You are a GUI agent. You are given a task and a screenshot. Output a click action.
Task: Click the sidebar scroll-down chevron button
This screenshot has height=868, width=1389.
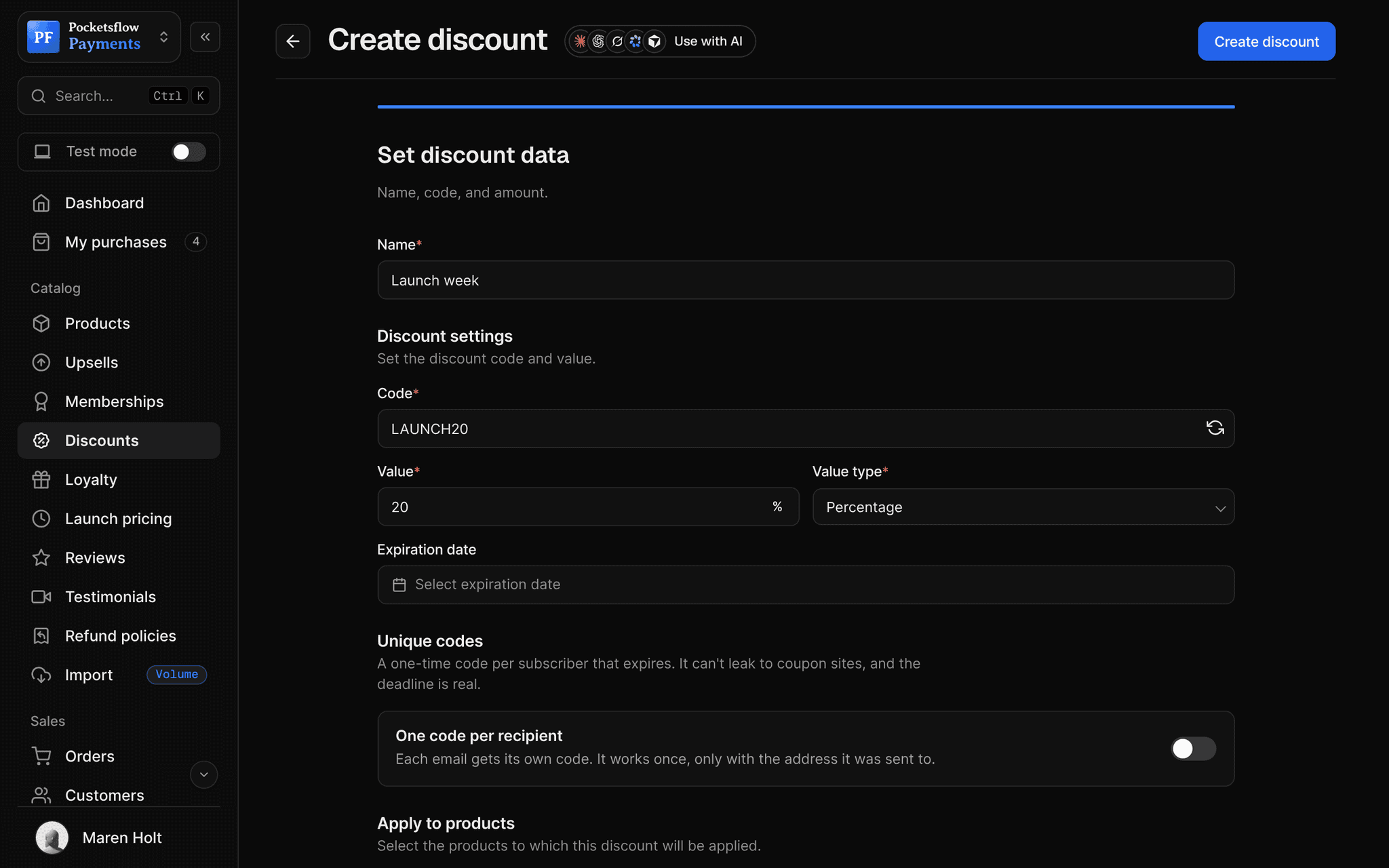point(203,774)
